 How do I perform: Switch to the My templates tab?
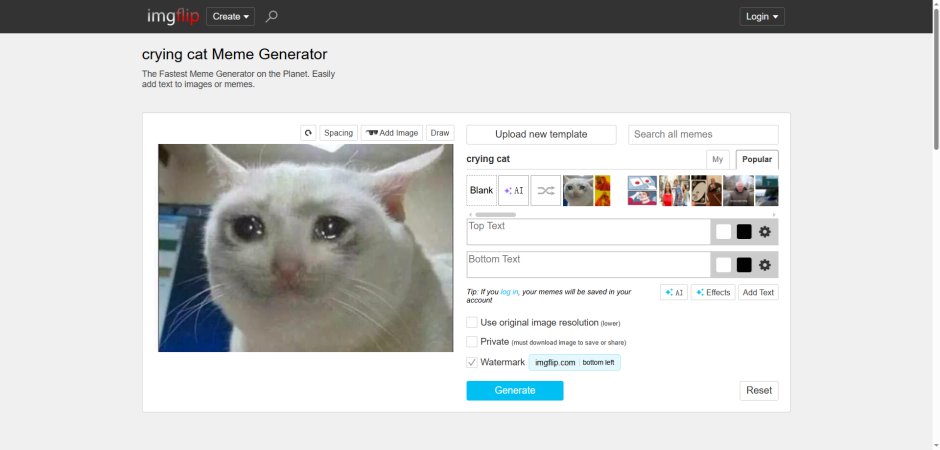tap(718, 160)
